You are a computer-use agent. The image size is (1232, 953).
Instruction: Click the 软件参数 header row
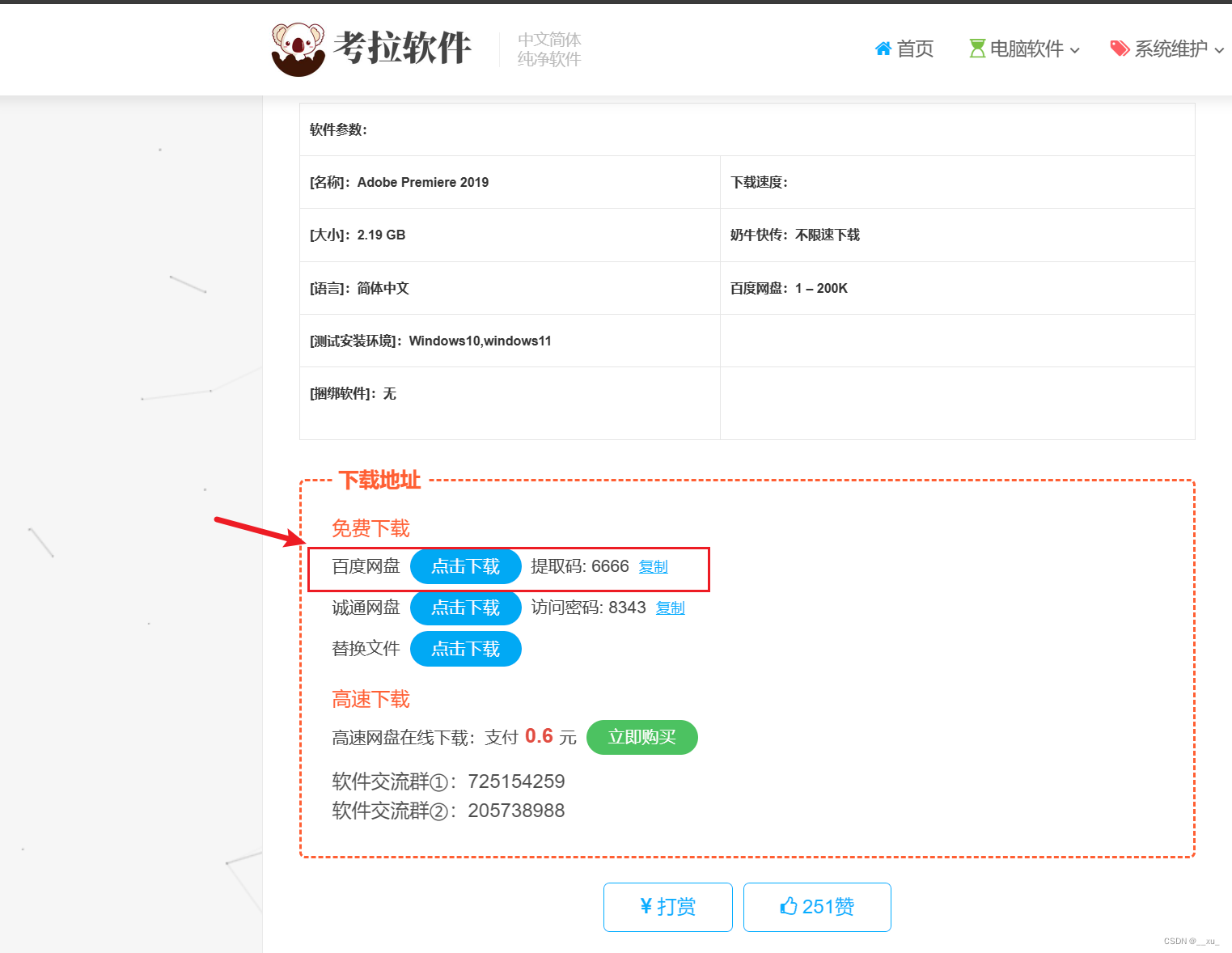(747, 129)
